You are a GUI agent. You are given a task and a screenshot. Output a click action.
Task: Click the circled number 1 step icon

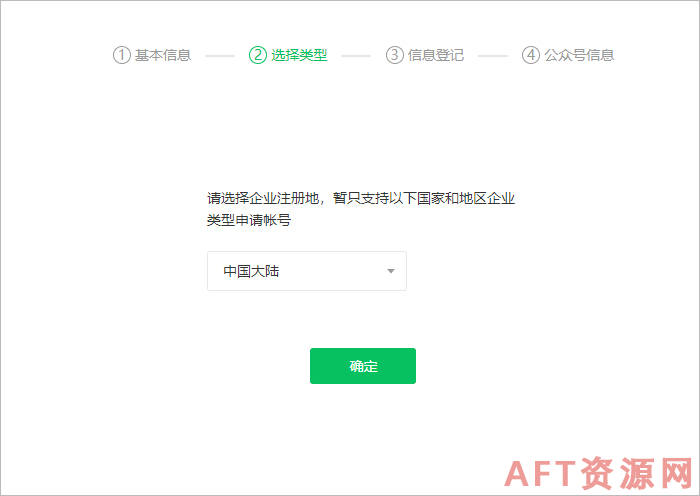click(x=121, y=55)
